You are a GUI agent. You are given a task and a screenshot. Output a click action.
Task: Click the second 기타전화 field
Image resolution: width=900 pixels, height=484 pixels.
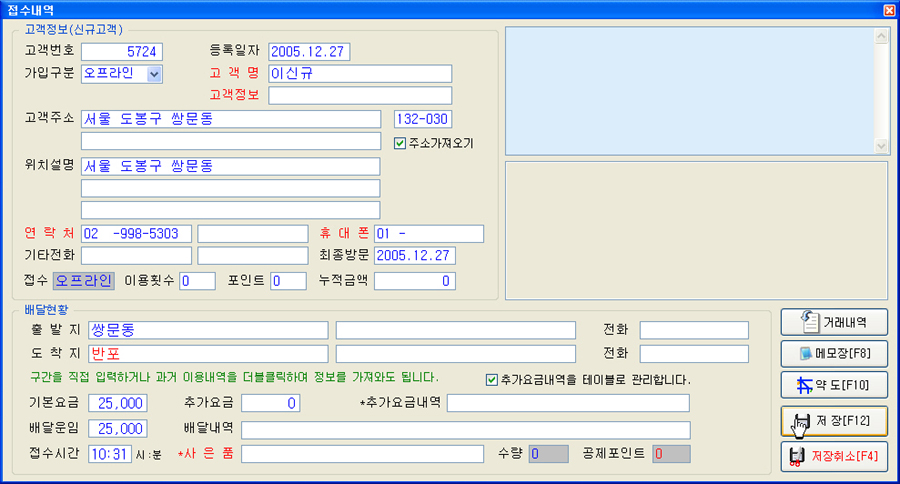pos(253,255)
